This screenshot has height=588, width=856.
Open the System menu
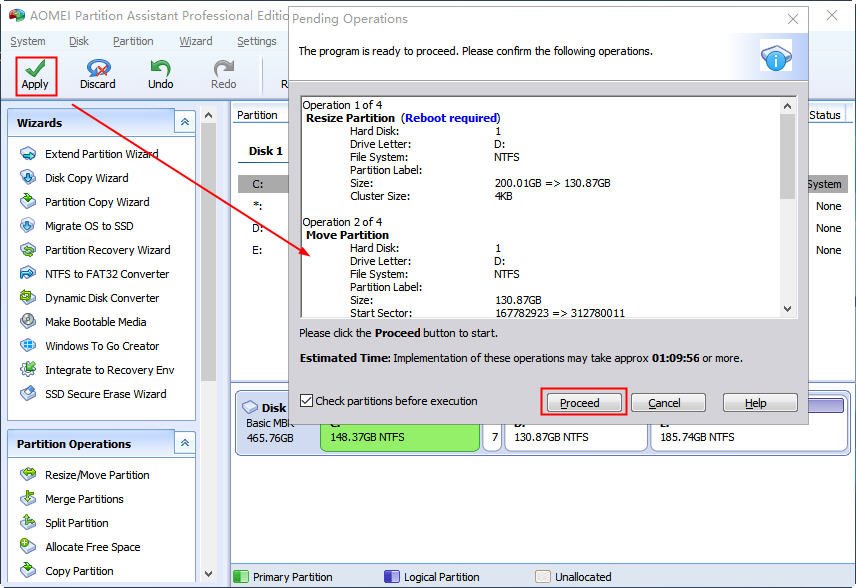[28, 41]
